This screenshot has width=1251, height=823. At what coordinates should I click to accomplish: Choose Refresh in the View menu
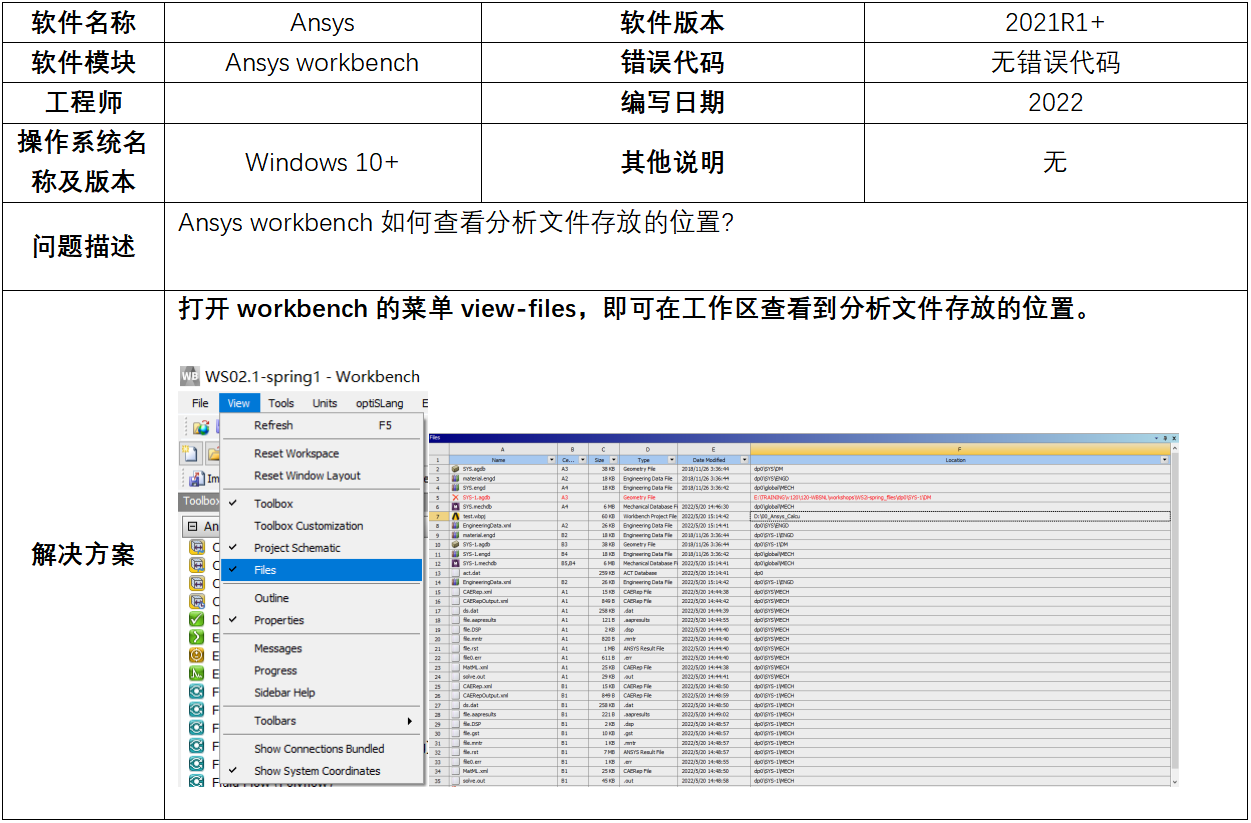273,425
